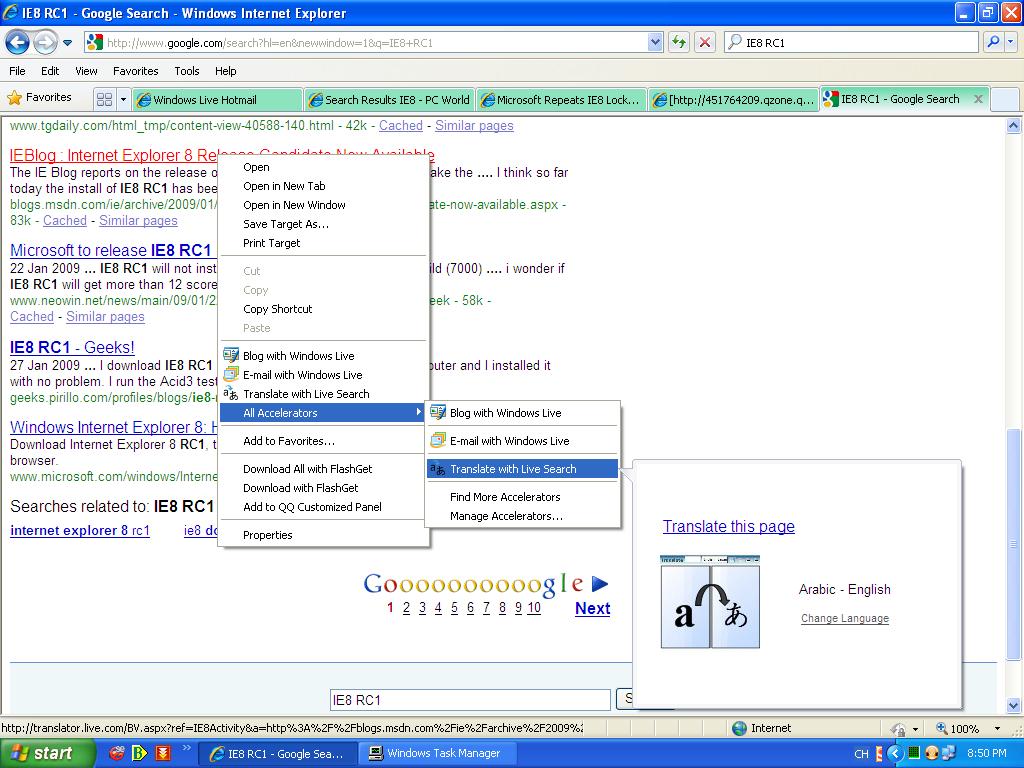Open the Edit menu
This screenshot has width=1024, height=768.
tap(50, 71)
